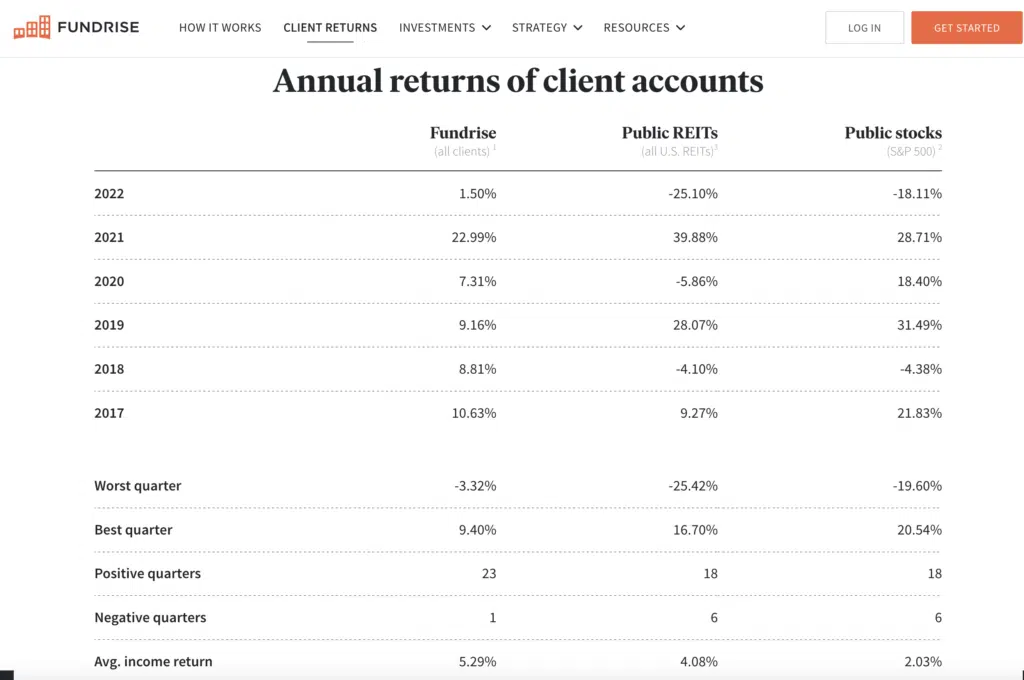Open footnote 1 beside all clients
This screenshot has width=1024, height=680.
494,149
